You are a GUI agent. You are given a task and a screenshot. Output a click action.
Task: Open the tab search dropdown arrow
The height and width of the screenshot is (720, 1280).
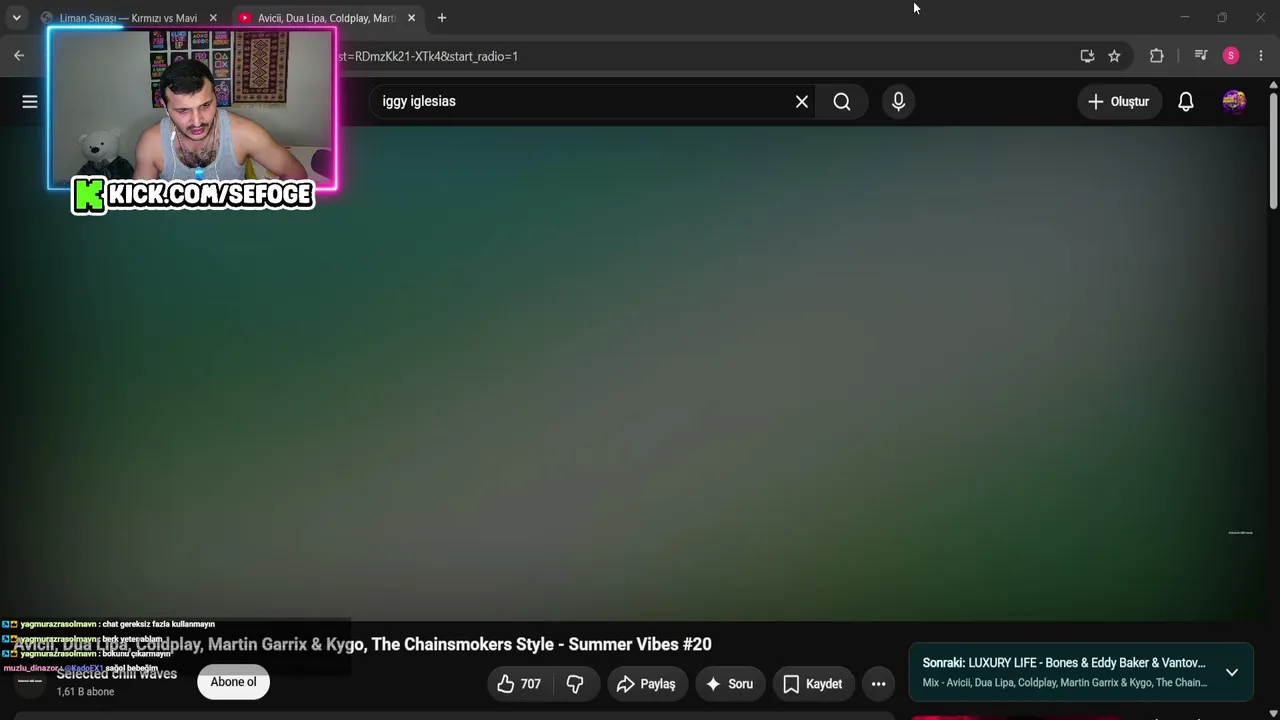tap(16, 18)
